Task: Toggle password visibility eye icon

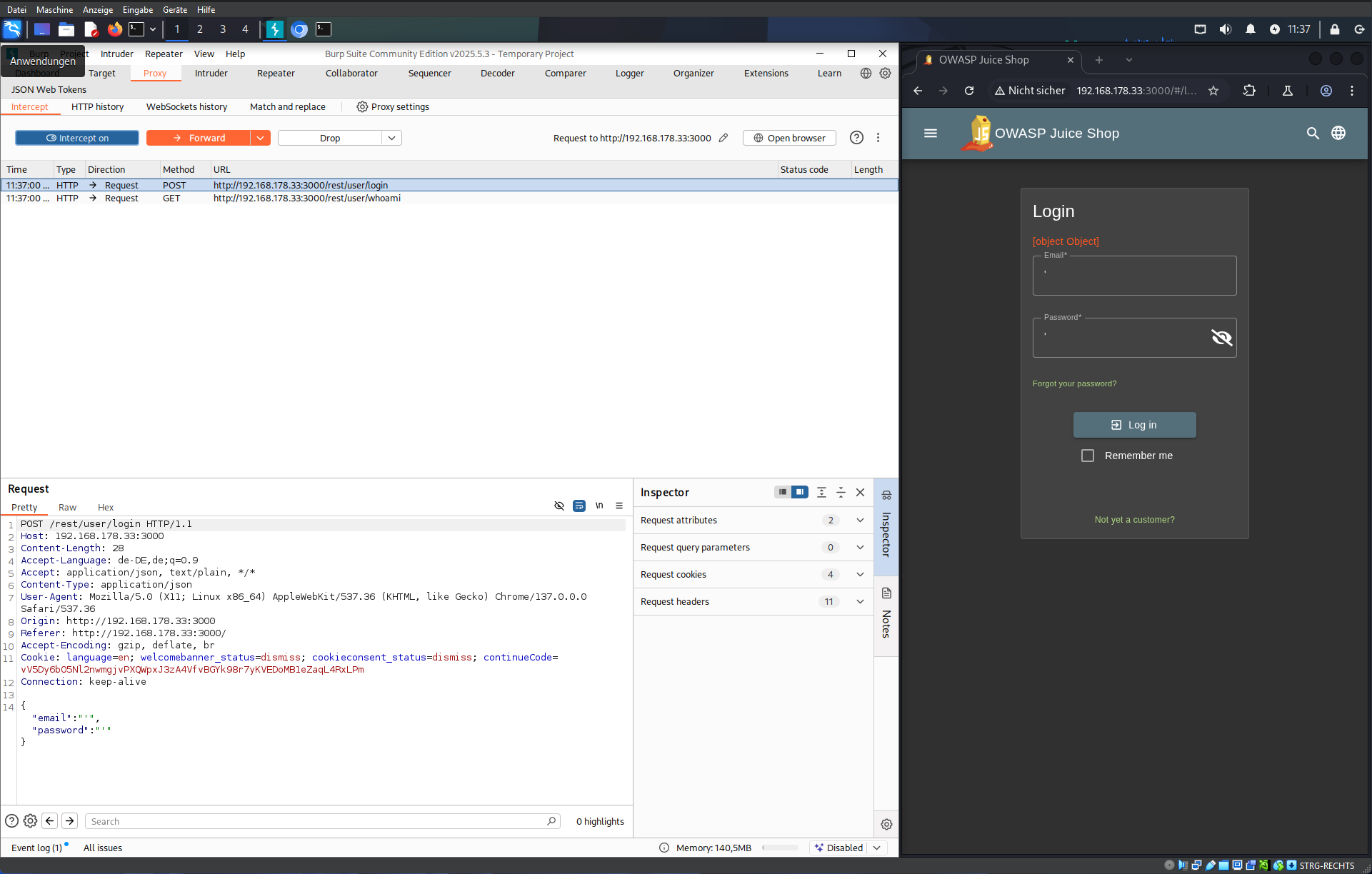Action: click(x=1221, y=337)
